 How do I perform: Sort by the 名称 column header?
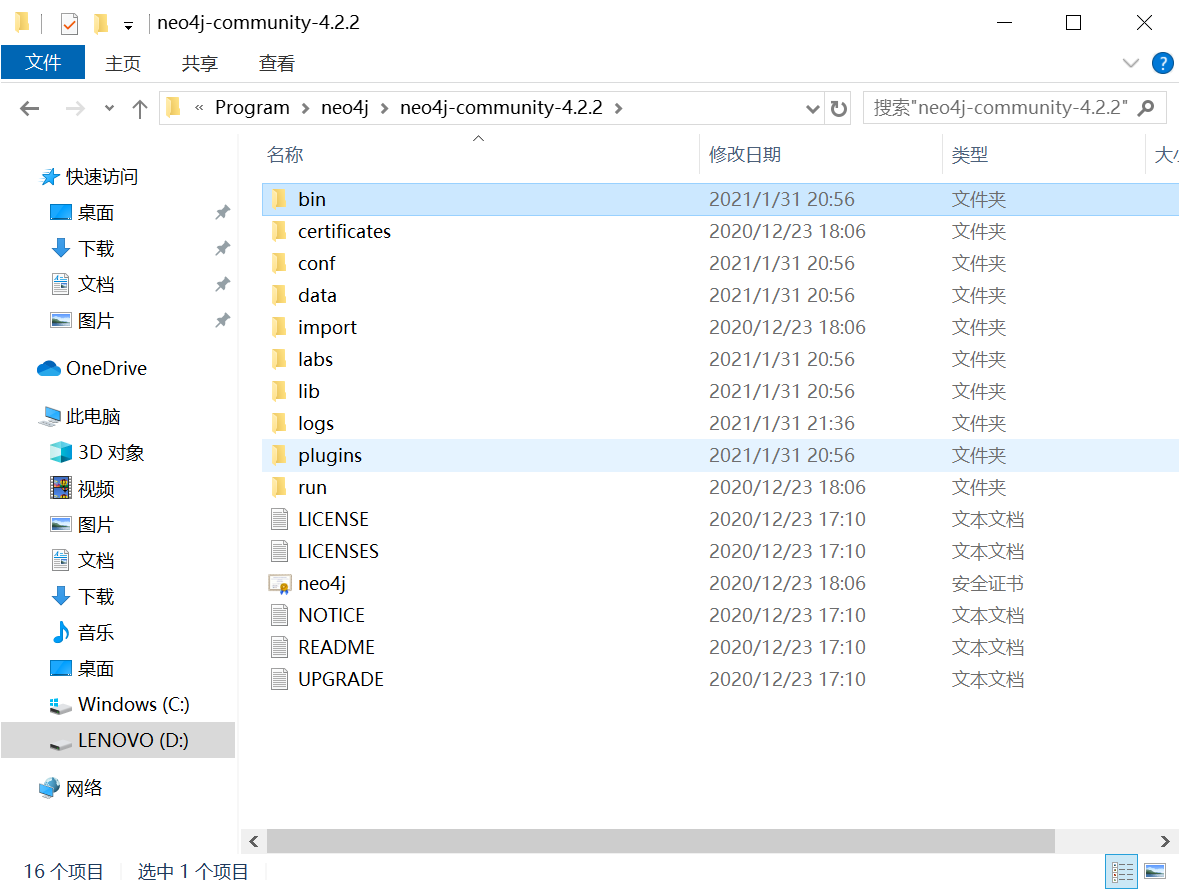pos(479,154)
